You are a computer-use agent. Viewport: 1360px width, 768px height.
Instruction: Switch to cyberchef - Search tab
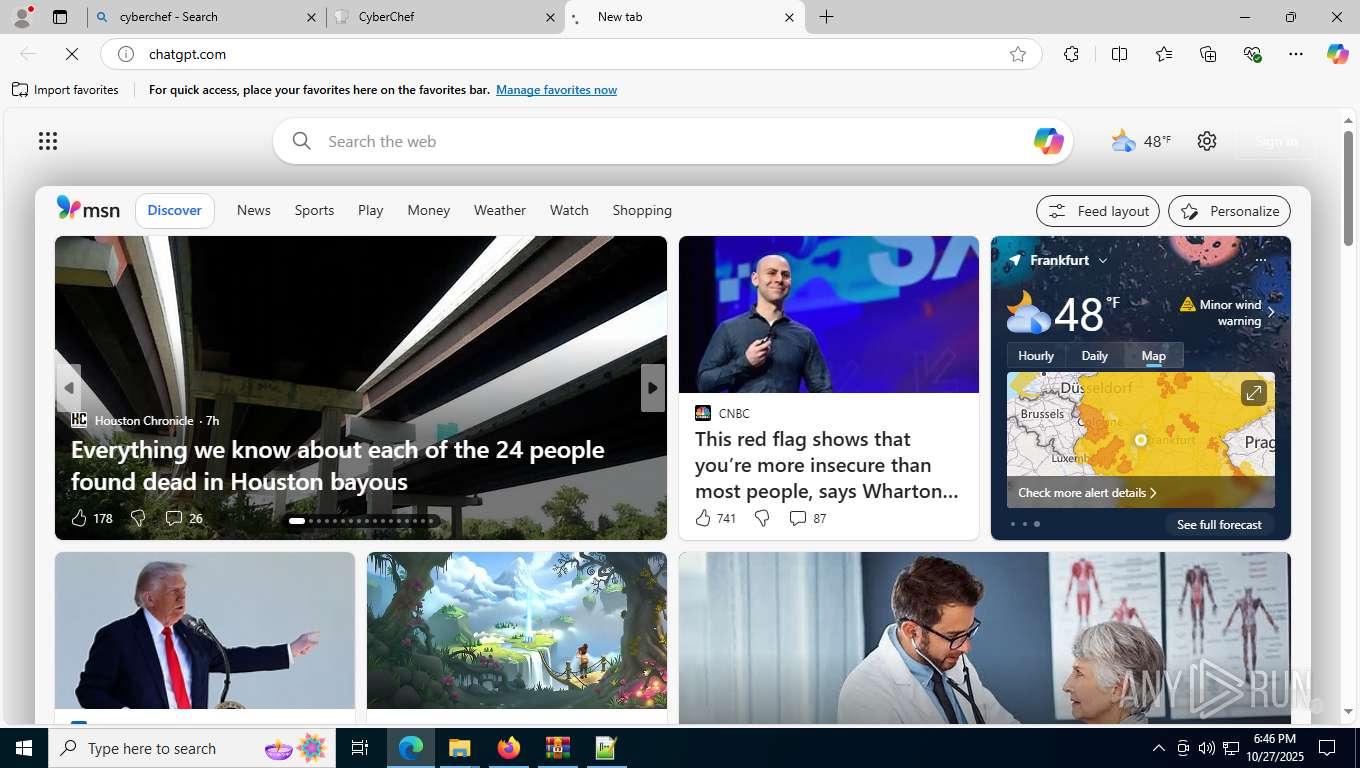coord(206,17)
